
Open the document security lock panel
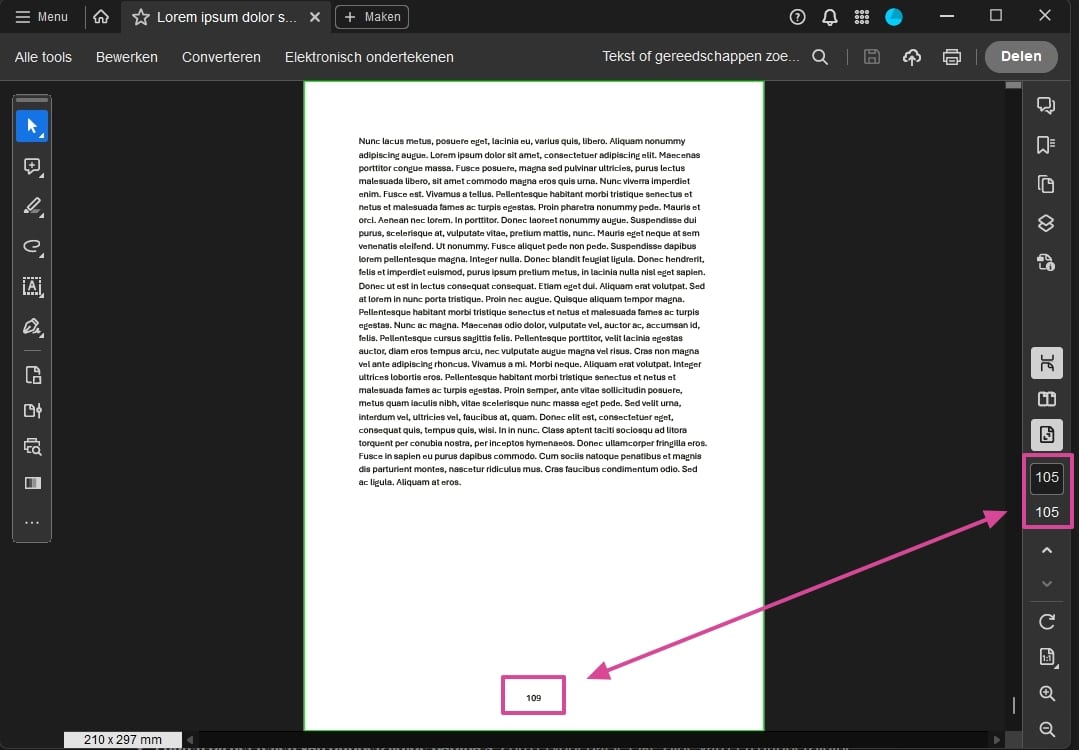pyautogui.click(x=1046, y=262)
